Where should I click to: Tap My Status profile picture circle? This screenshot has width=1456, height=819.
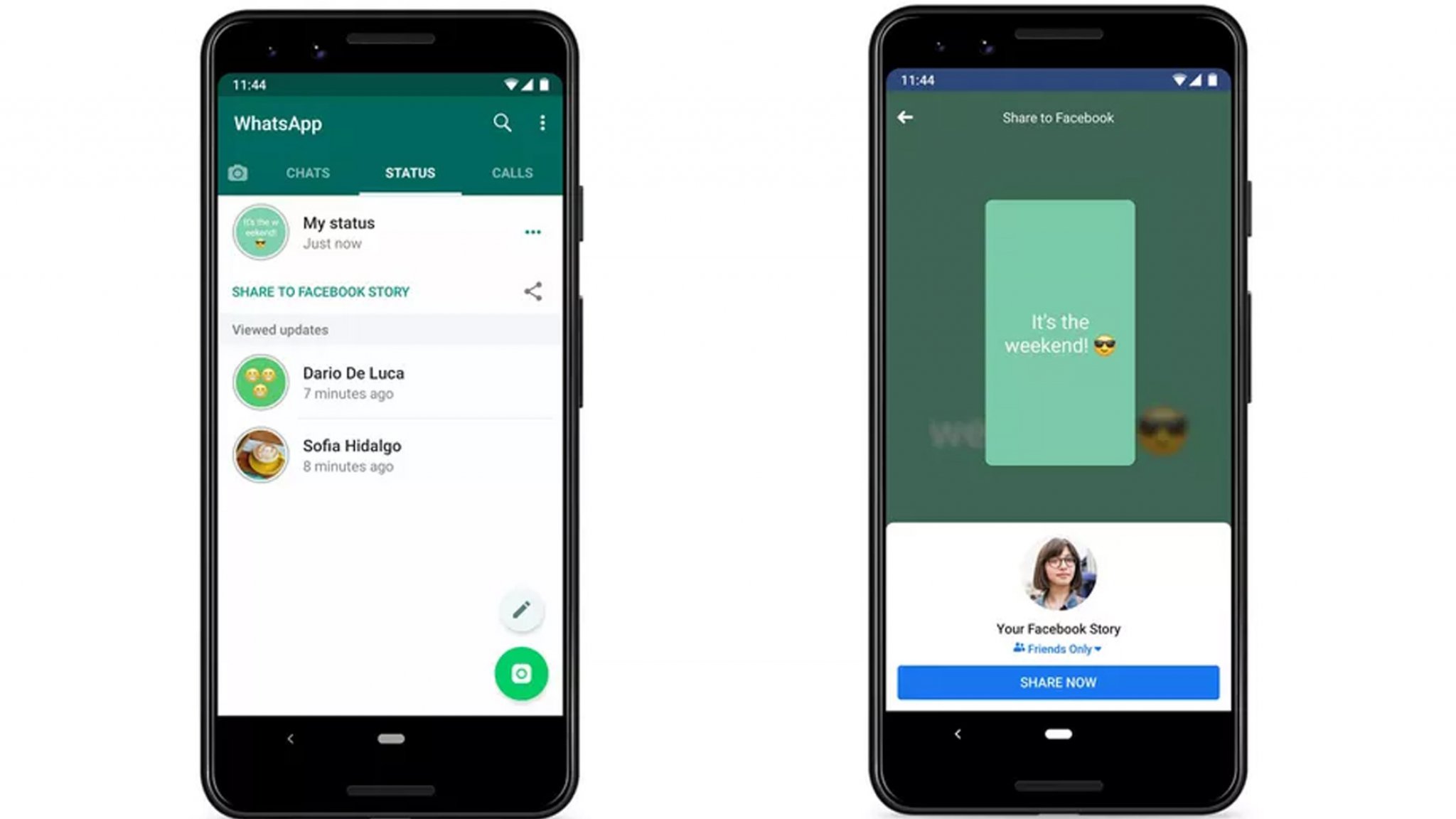click(261, 231)
